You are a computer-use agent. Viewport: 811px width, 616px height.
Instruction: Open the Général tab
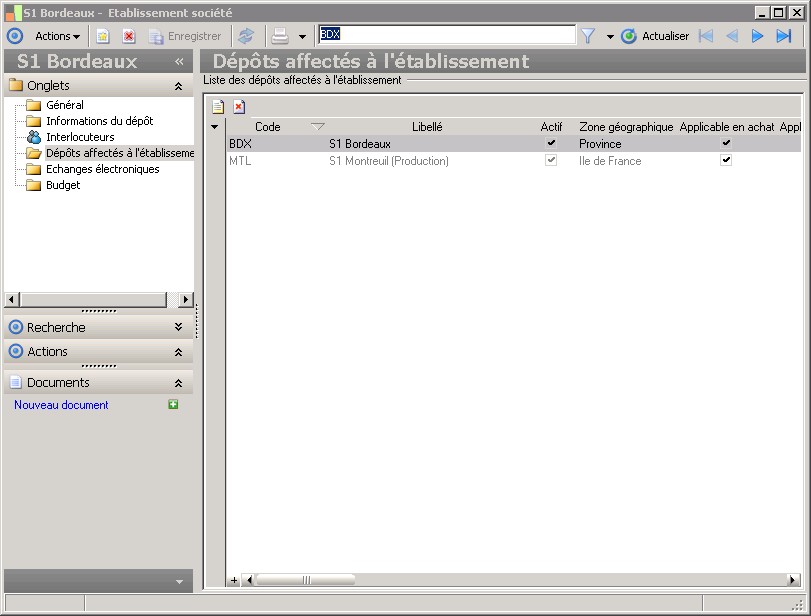pyautogui.click(x=65, y=105)
